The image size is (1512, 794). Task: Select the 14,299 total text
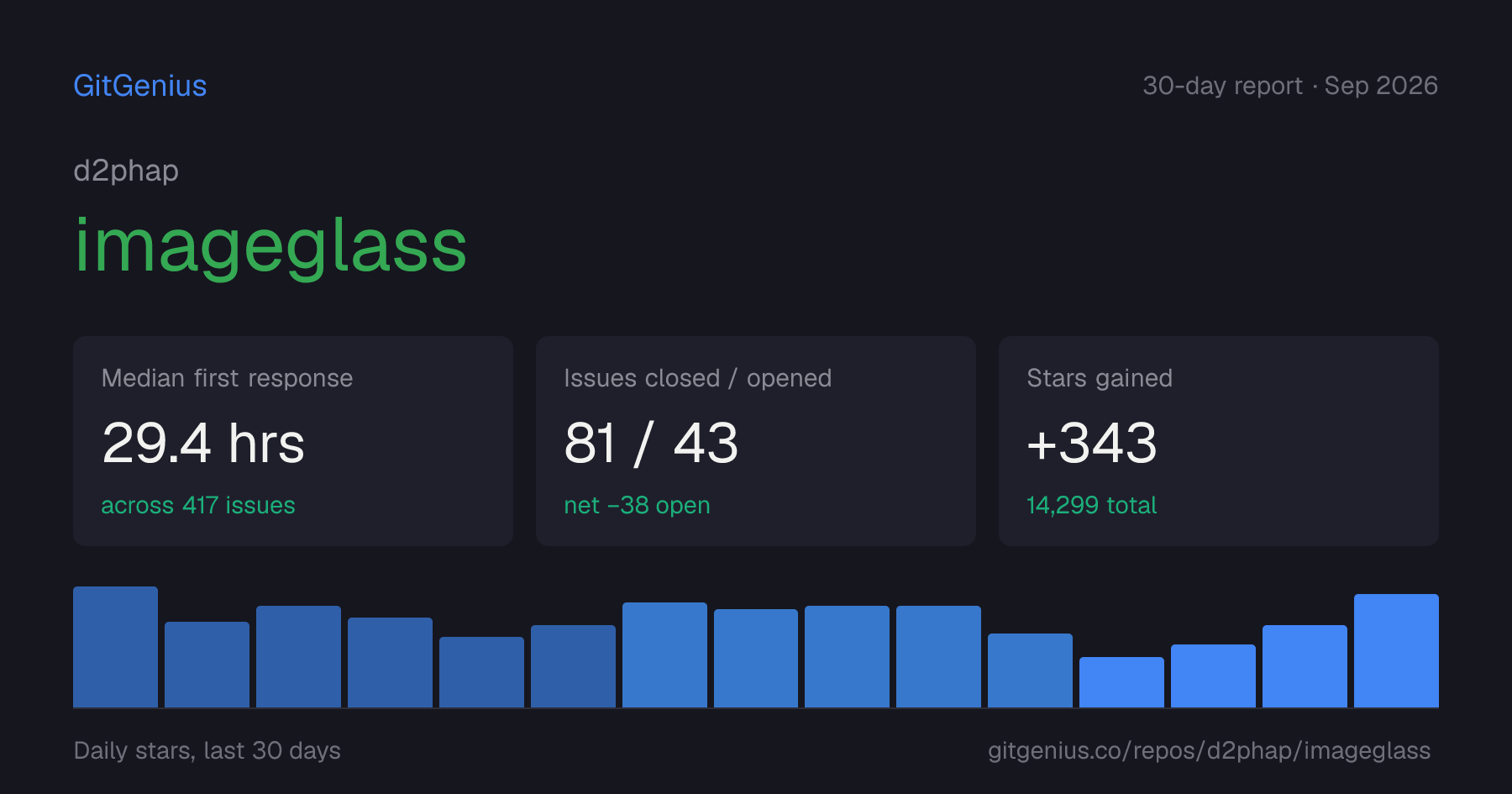point(1092,505)
